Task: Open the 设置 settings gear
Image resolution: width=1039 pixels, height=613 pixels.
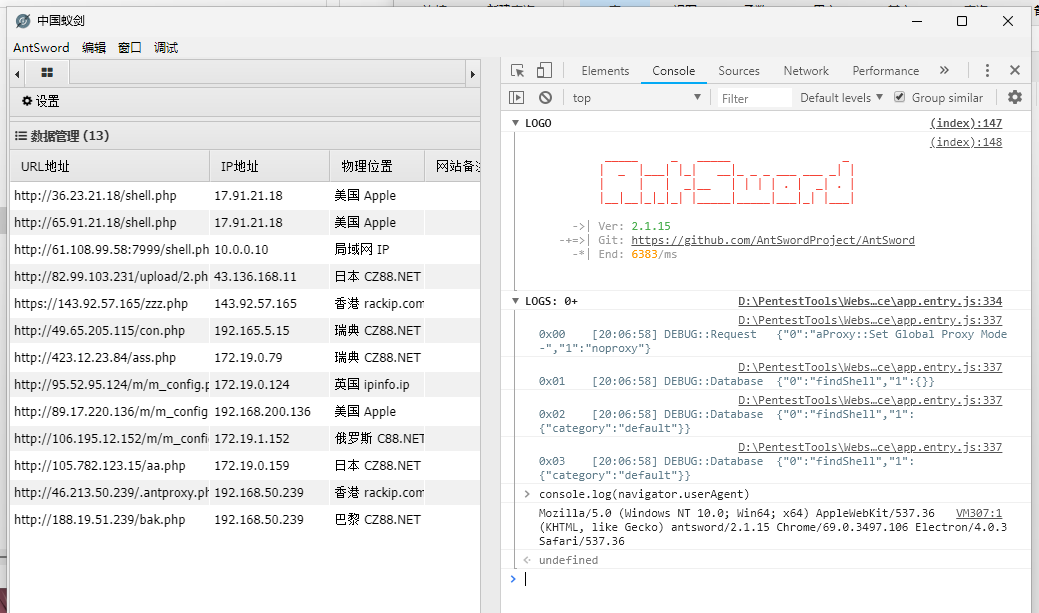Action: 40,101
